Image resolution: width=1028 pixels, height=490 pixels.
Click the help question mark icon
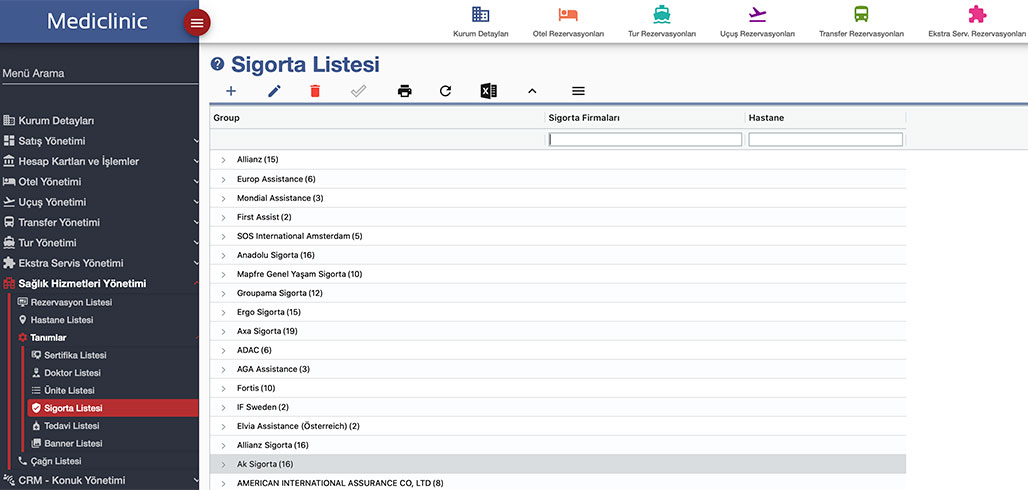point(217,64)
